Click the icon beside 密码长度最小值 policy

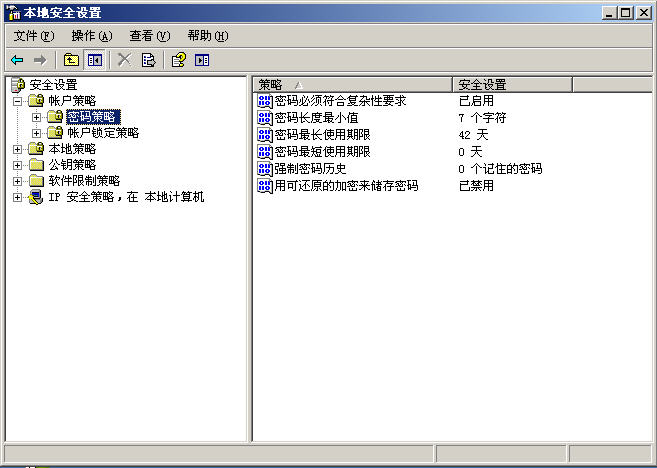[265, 118]
